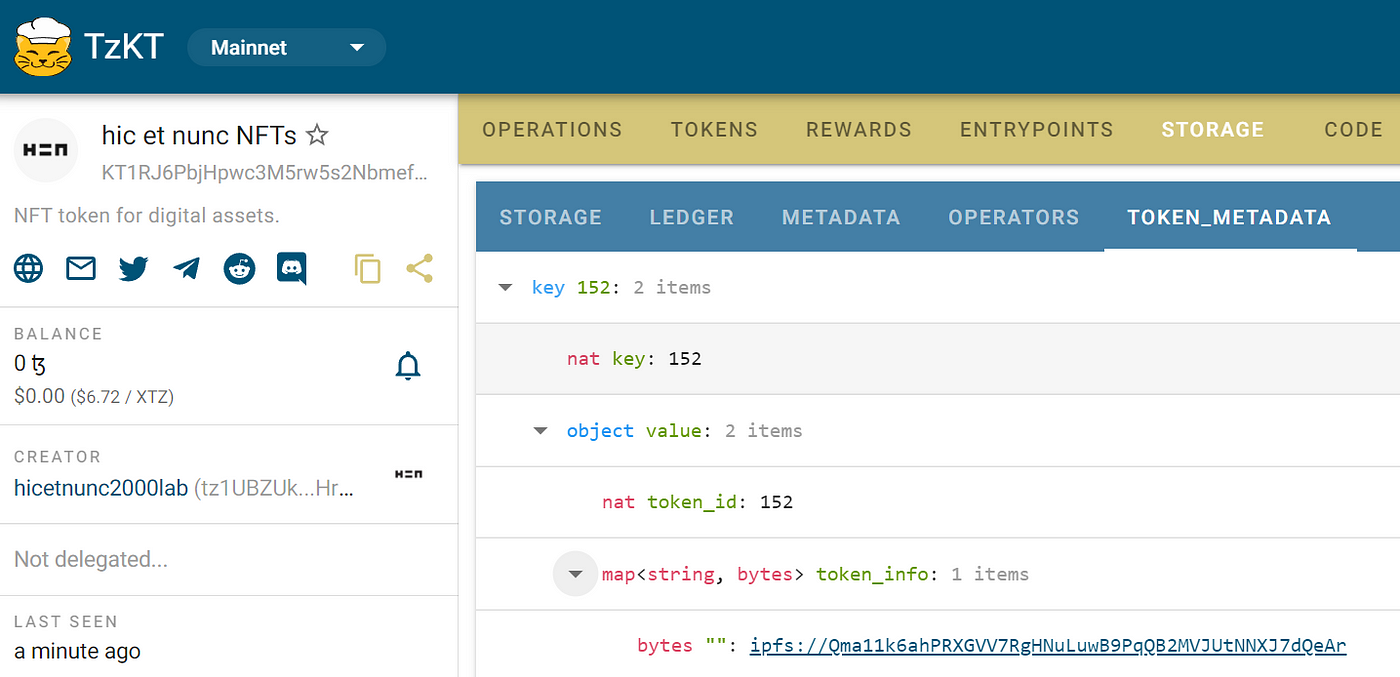Click the balance notification bell
Screen dimensions: 1400x677
(x=408, y=366)
